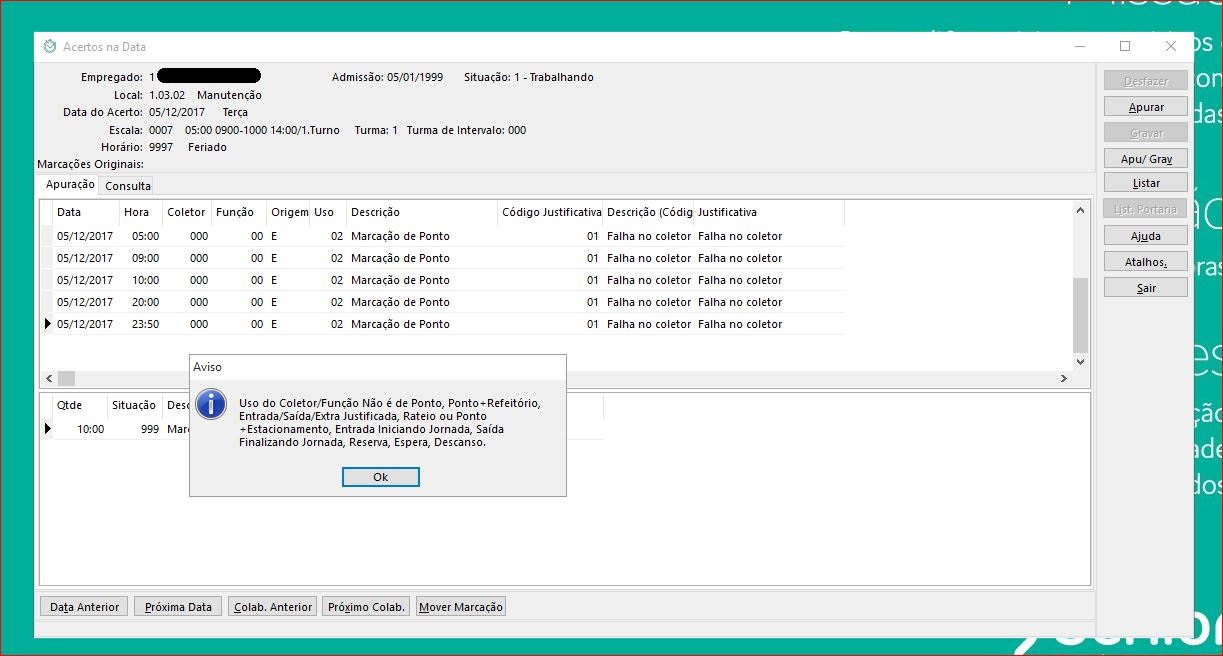This screenshot has width=1223, height=656.
Task: Click the Apurar button
Action: click(1146, 107)
